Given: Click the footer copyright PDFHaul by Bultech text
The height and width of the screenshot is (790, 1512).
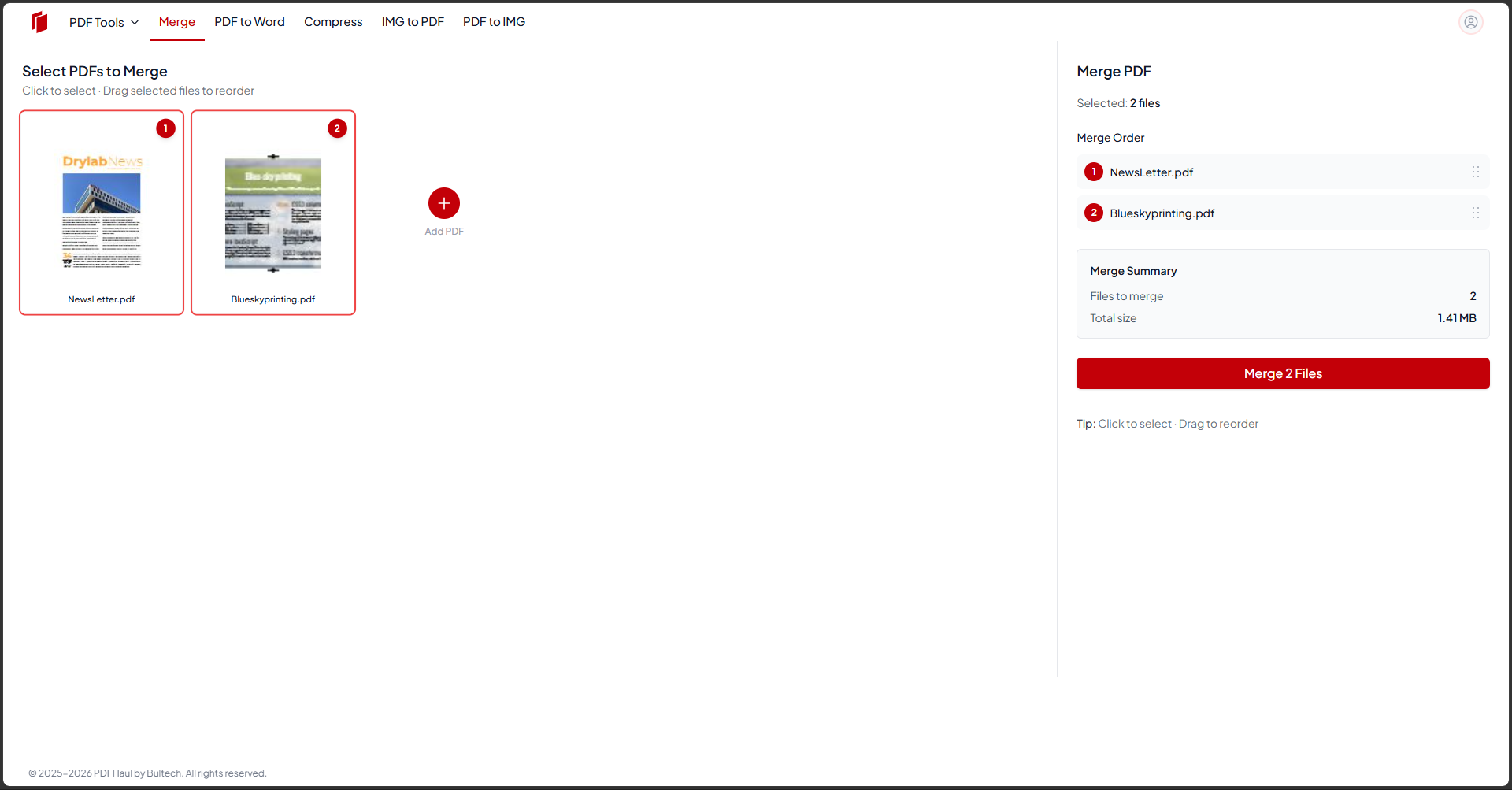Looking at the screenshot, I should [x=147, y=773].
